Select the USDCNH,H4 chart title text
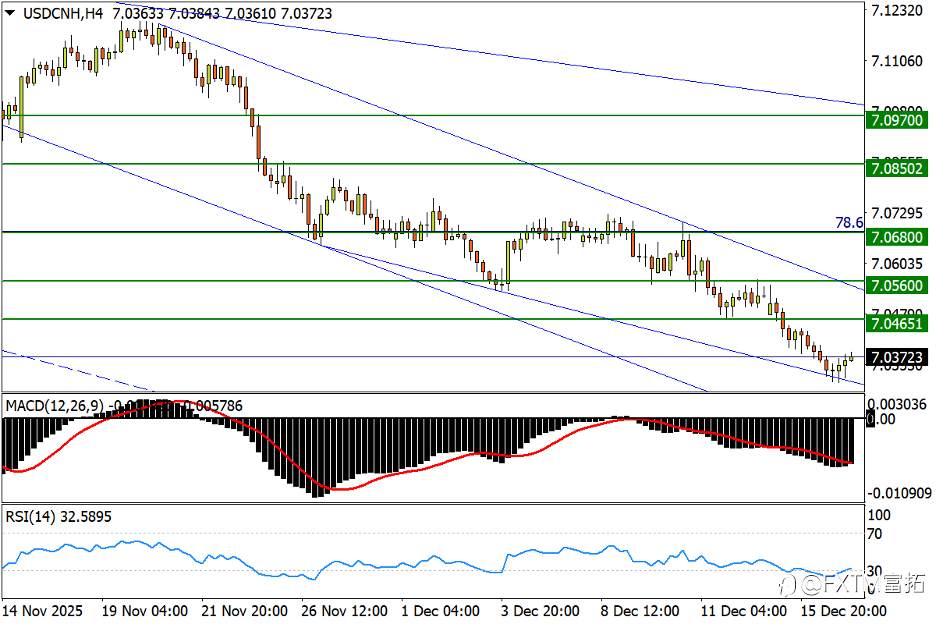The width and height of the screenshot is (936, 624). (63, 13)
